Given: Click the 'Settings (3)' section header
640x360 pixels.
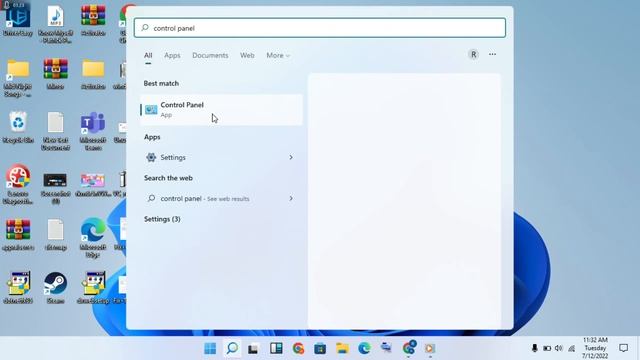Looking at the screenshot, I should point(162,219).
